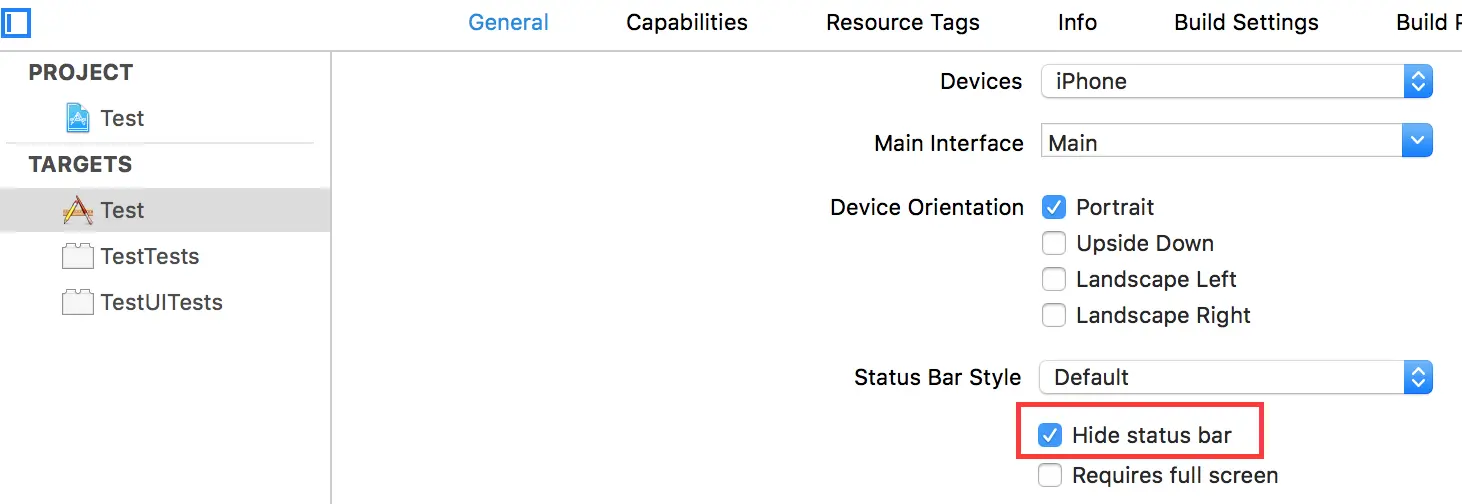Open the Build Settings tab

pyautogui.click(x=1246, y=22)
